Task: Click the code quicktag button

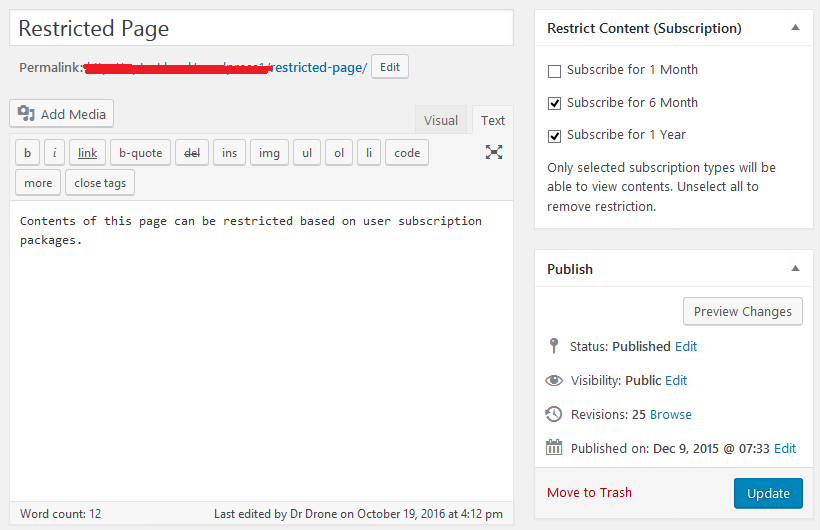Action: 407,153
